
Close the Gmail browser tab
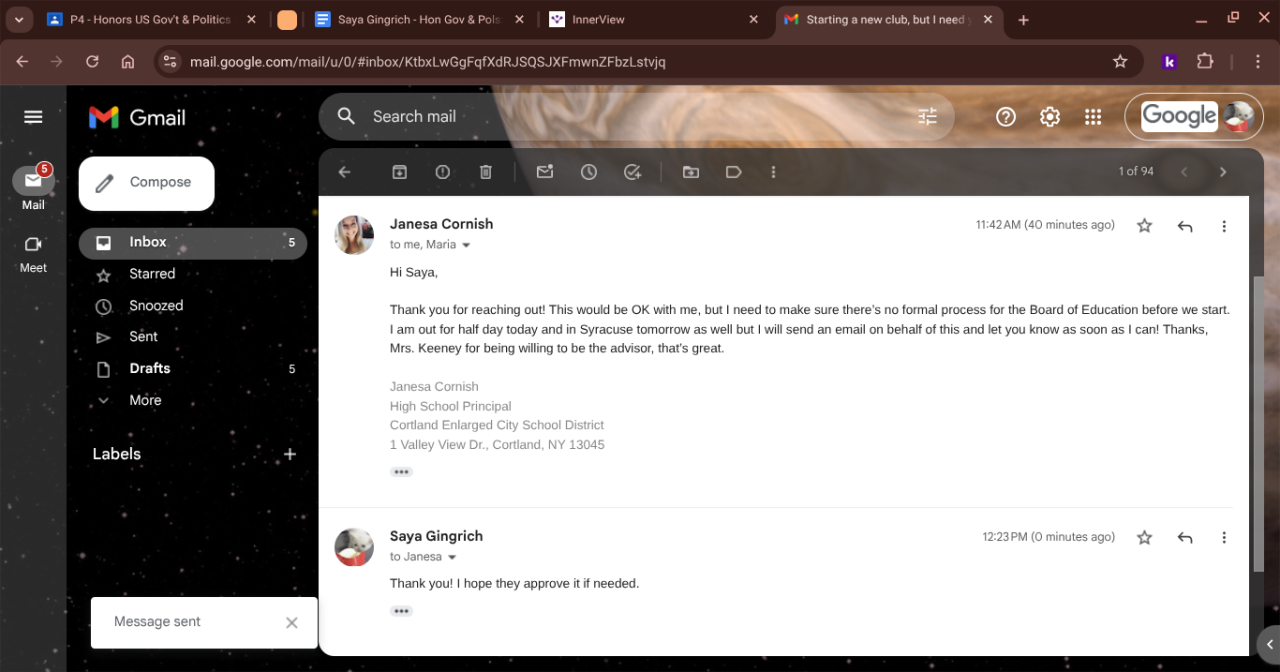(x=990, y=20)
